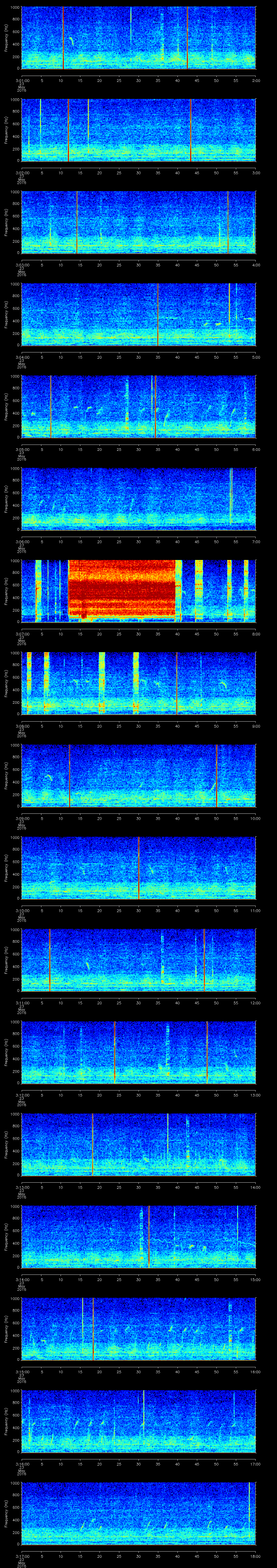Click the '3:10:00' start time label
Viewport: 277px width, 1568px height.
(x=22, y=910)
